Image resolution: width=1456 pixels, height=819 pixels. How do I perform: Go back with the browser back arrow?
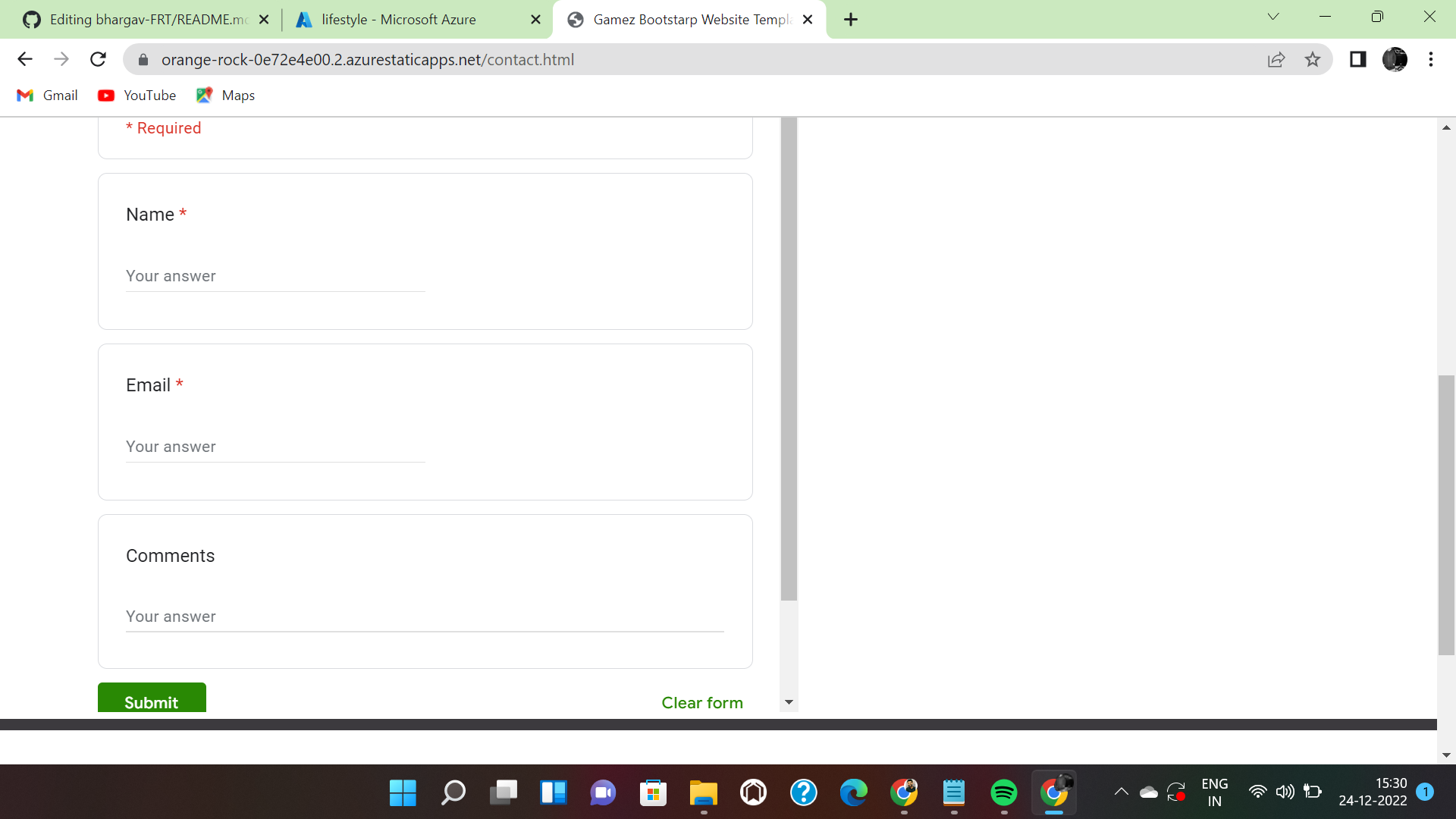pos(25,59)
